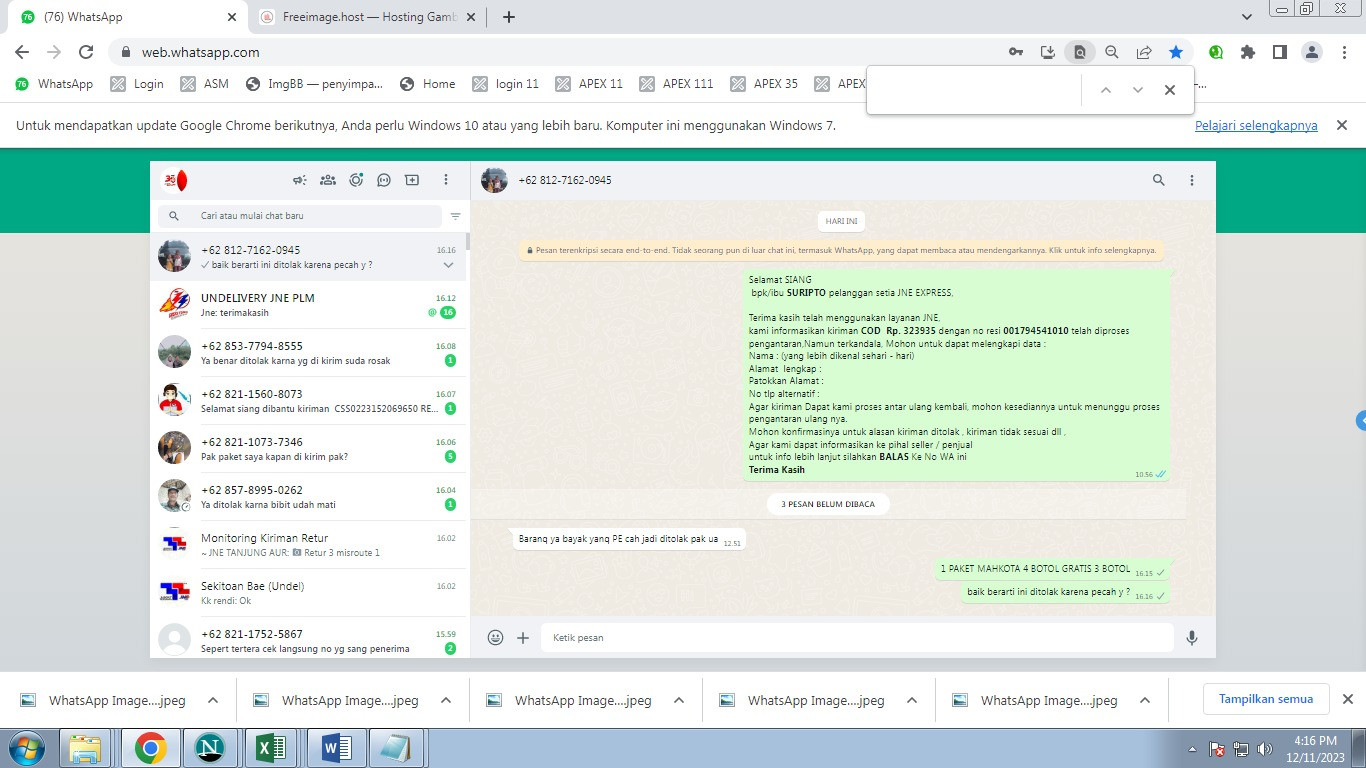The height and width of the screenshot is (768, 1366).
Task: Expand options for fifth WhatsApp Image download
Action: pyautogui.click(x=1145, y=700)
